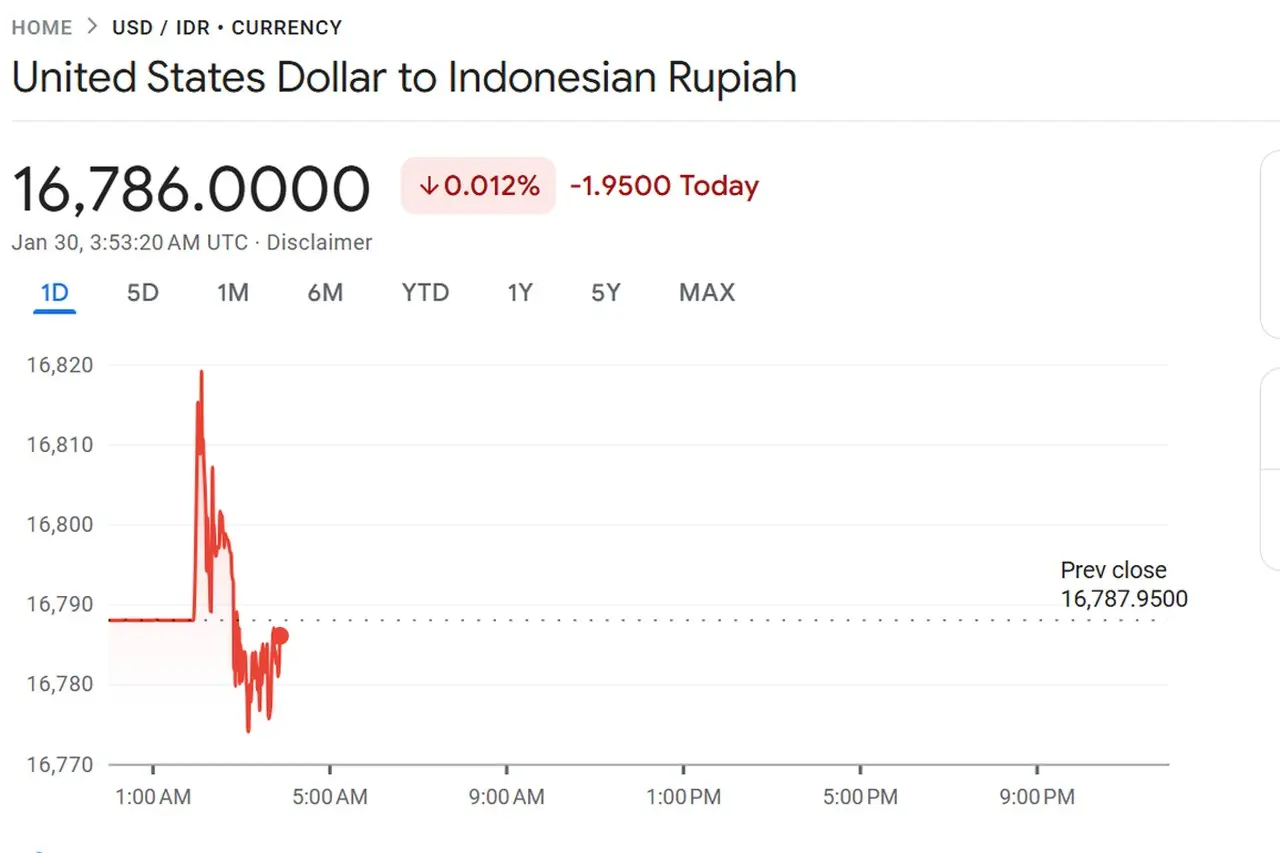
Task: Click the red current-price dot on the chart
Action: pyautogui.click(x=281, y=636)
